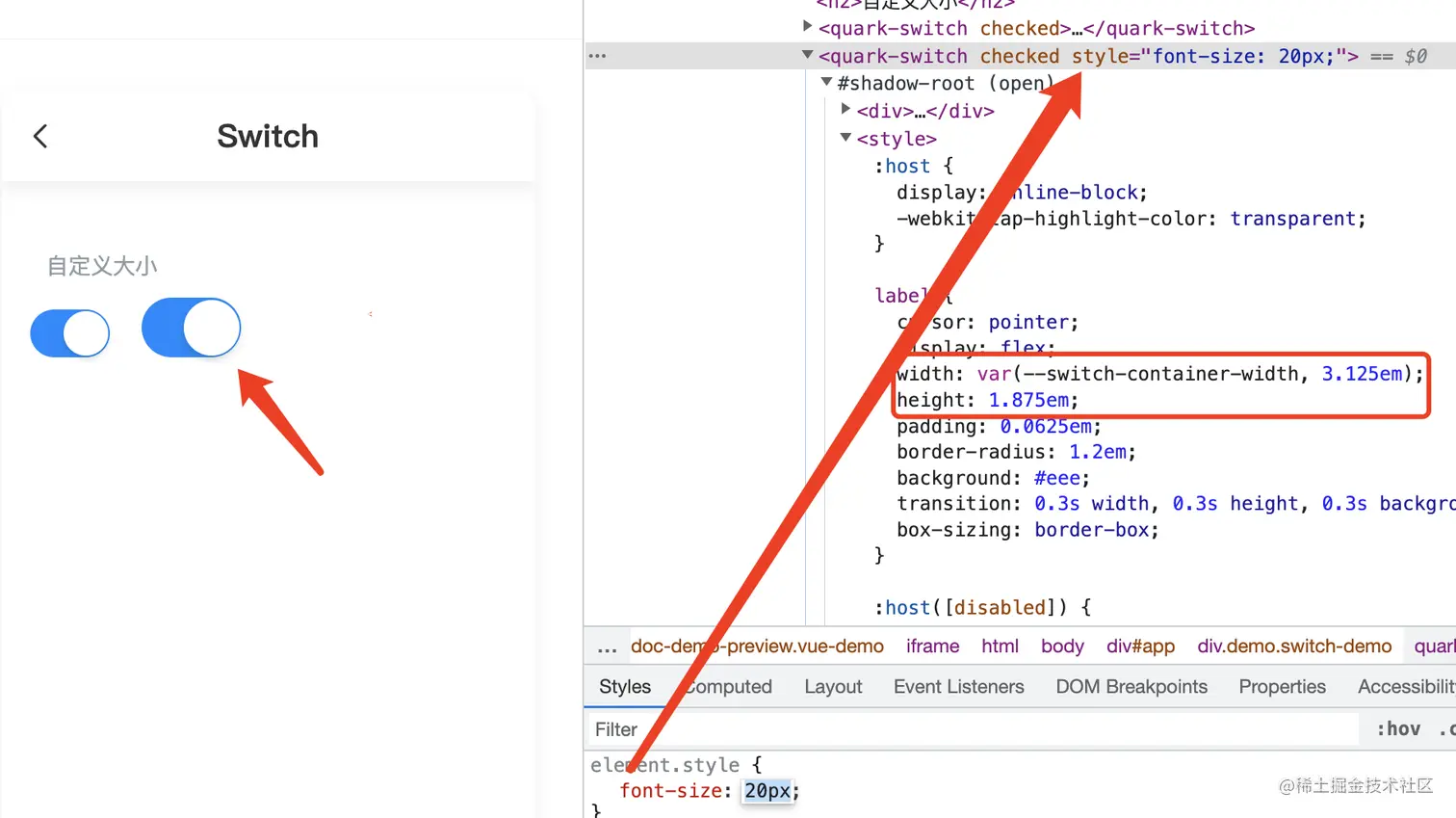
Task: Select the body breadcrumb
Action: coord(1062,646)
